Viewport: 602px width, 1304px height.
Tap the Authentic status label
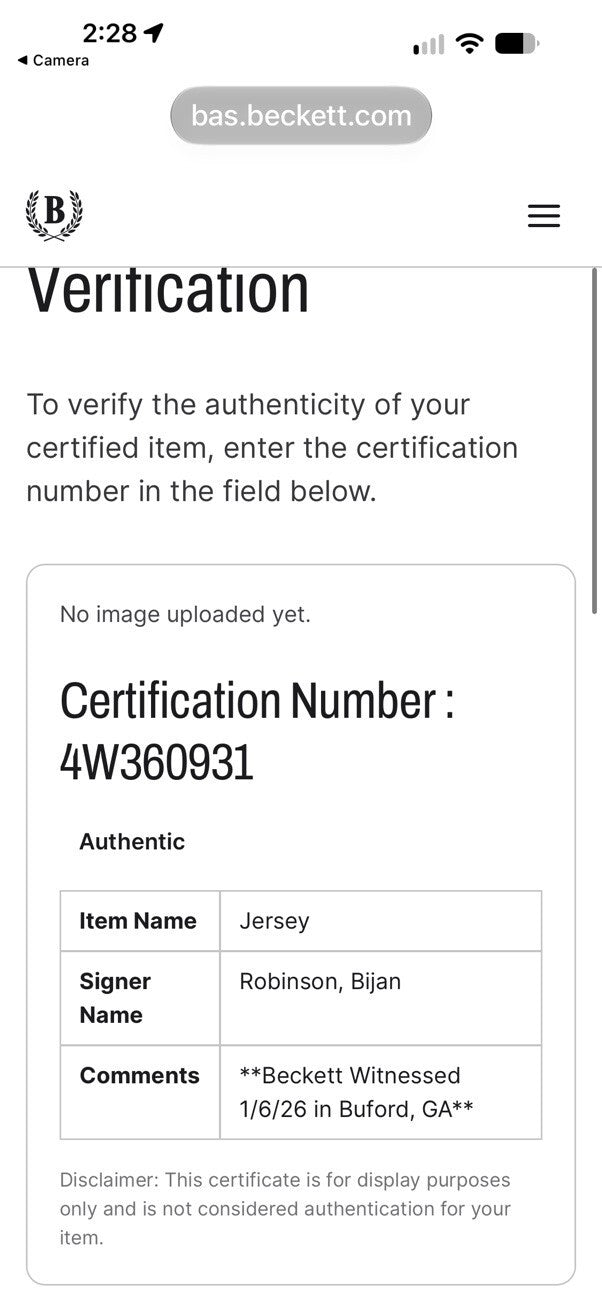click(x=132, y=841)
